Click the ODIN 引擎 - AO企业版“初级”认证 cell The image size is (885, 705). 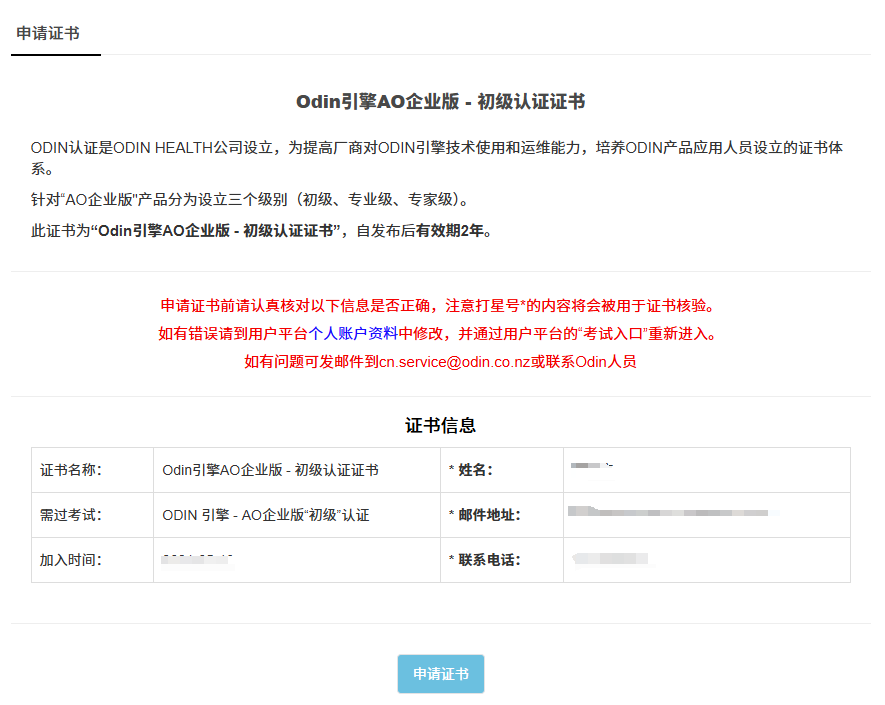click(297, 515)
